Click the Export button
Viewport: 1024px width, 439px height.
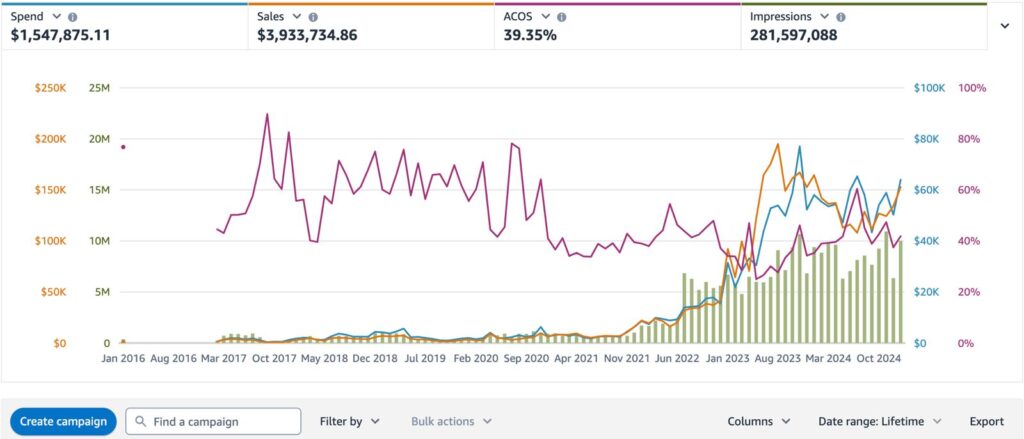(986, 422)
